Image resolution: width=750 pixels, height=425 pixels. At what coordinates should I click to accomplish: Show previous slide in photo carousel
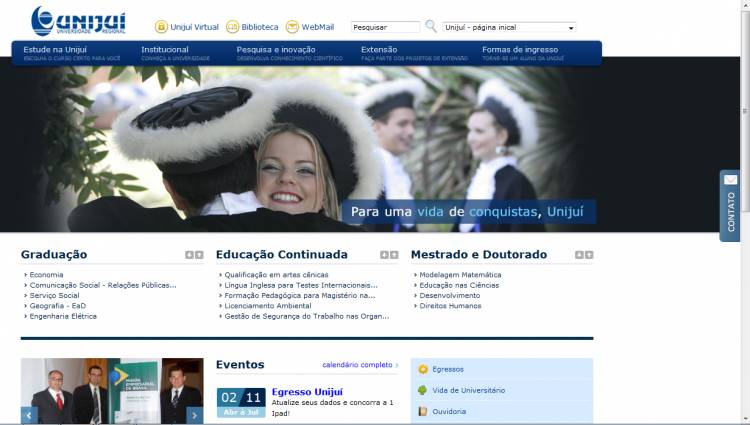[30, 415]
